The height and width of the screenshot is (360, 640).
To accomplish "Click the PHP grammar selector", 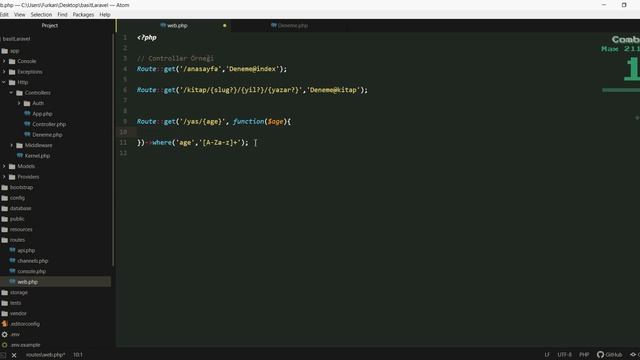I will click(x=584, y=355).
